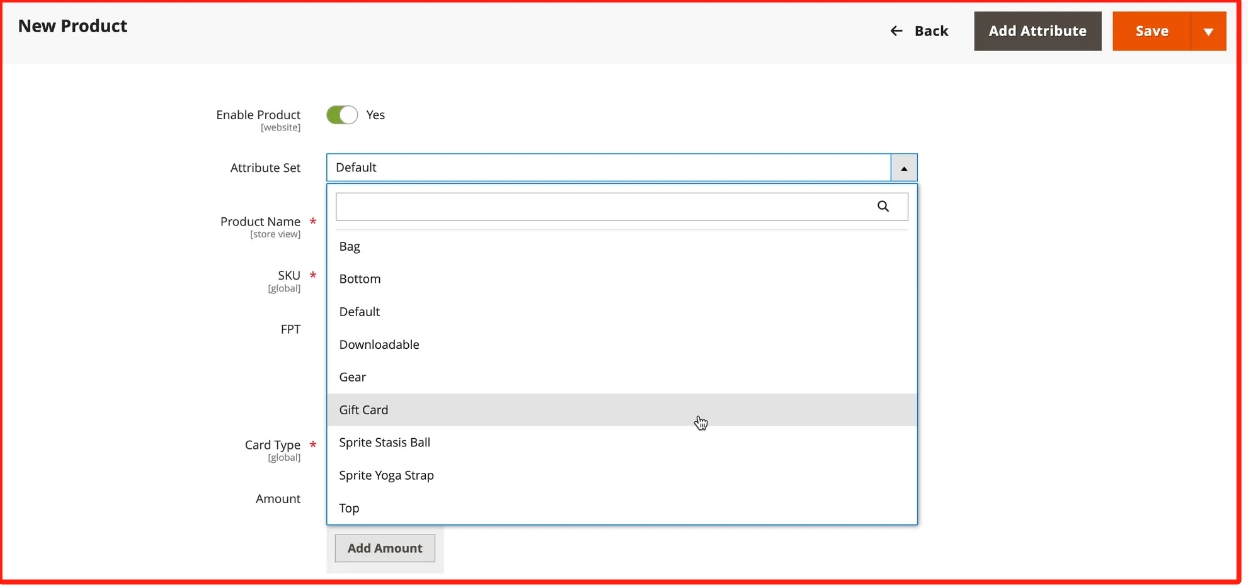Click the orange Save button
Screen dimensions: 1248x586
[1151, 31]
